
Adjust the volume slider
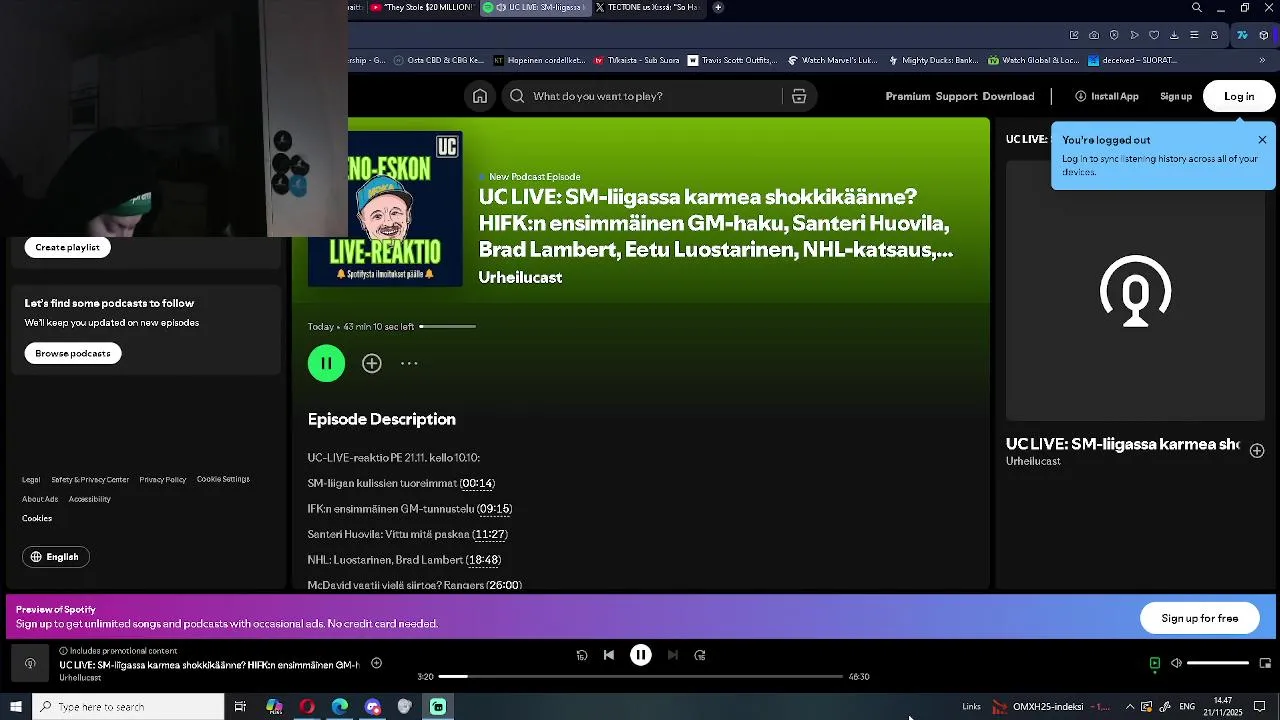(1218, 663)
